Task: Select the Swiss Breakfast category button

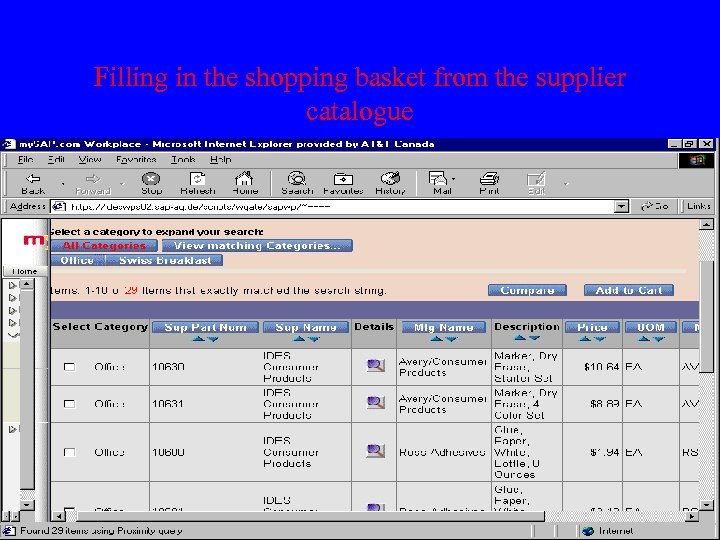Action: [165, 260]
